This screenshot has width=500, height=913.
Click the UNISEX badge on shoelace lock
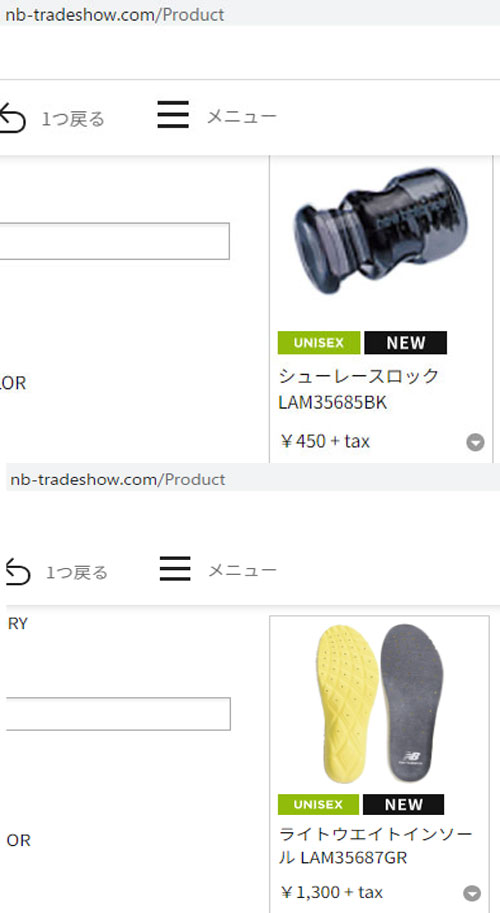(319, 342)
